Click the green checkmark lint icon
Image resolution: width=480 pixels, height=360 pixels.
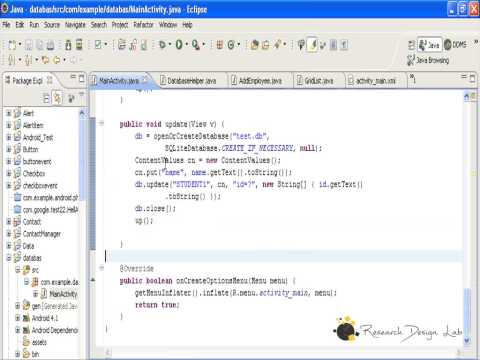point(98,44)
